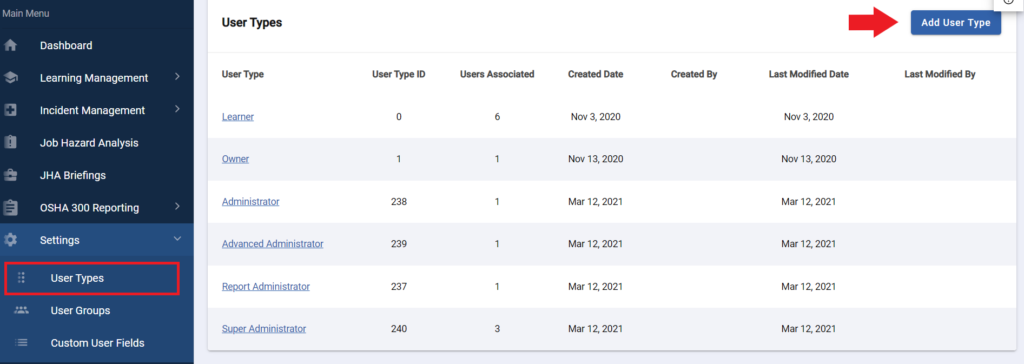Screen dimensions: 1024x364
Task: Click the Main Menu label
Action: click(x=25, y=13)
